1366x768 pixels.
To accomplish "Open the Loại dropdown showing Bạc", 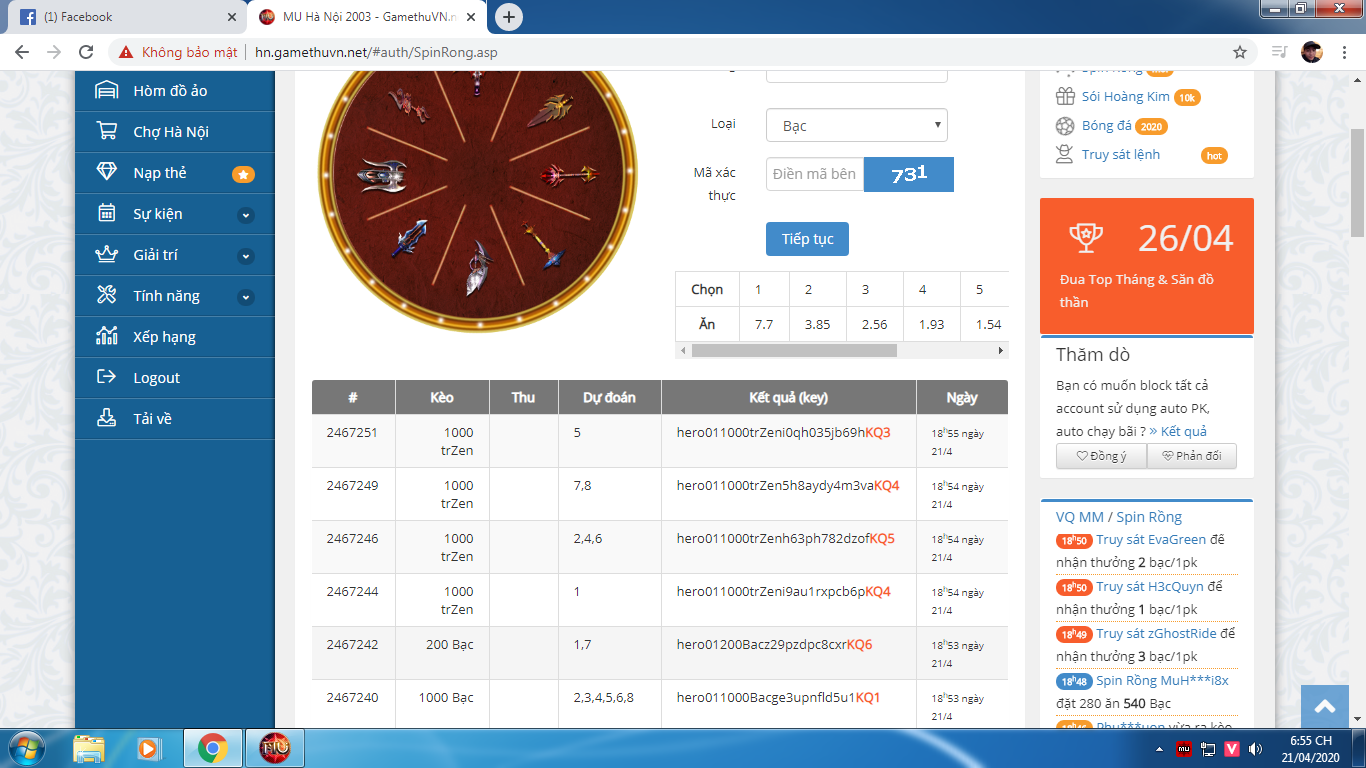I will coord(856,126).
